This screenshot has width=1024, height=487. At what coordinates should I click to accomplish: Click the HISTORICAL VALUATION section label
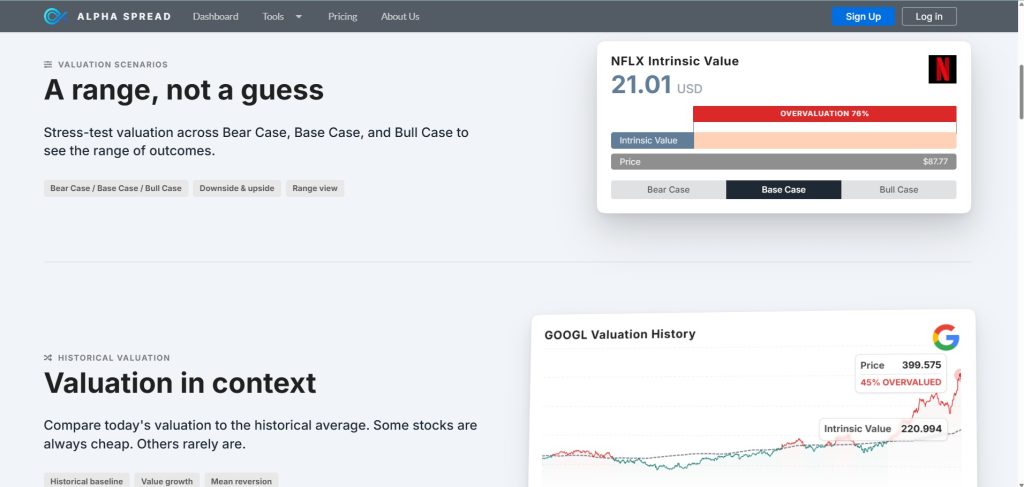(114, 358)
